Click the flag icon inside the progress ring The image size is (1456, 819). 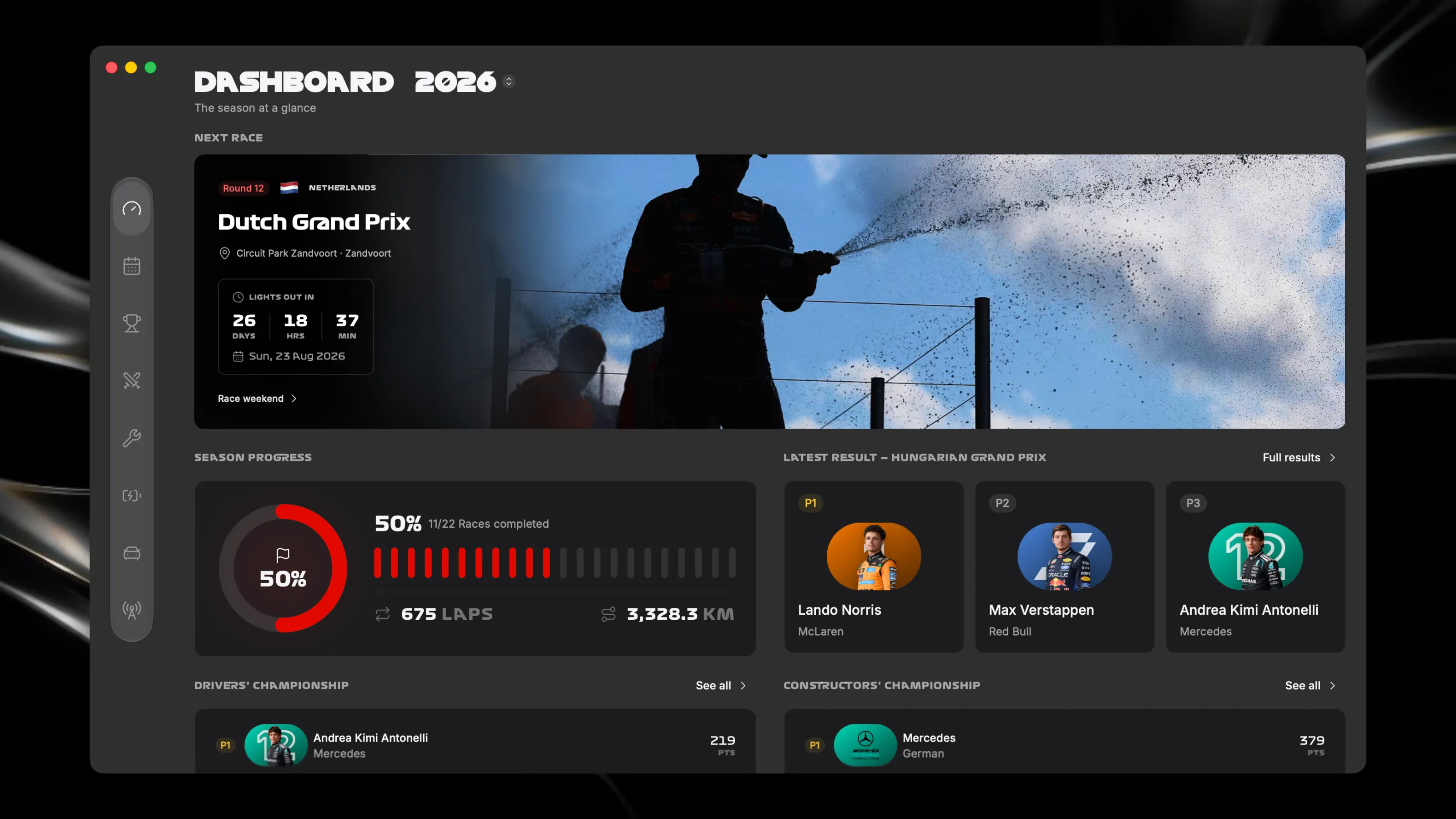[x=283, y=555]
